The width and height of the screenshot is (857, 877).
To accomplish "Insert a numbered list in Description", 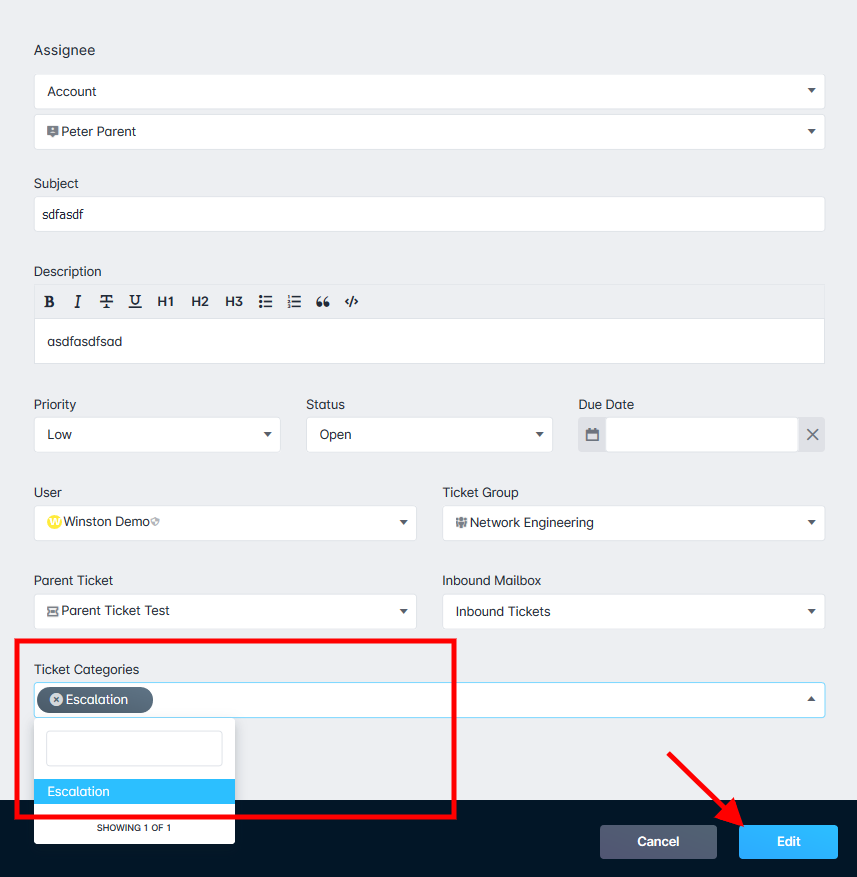I will 294,302.
